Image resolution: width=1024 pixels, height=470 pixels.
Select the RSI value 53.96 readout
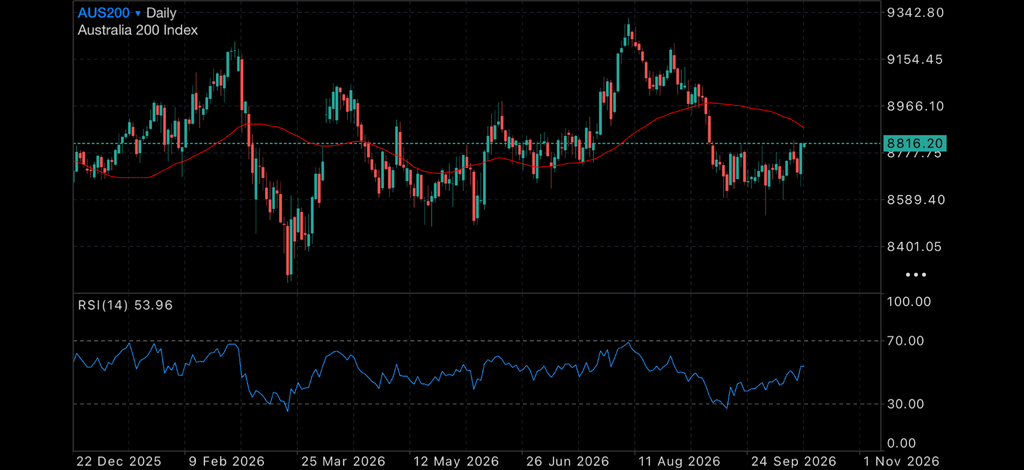point(153,305)
